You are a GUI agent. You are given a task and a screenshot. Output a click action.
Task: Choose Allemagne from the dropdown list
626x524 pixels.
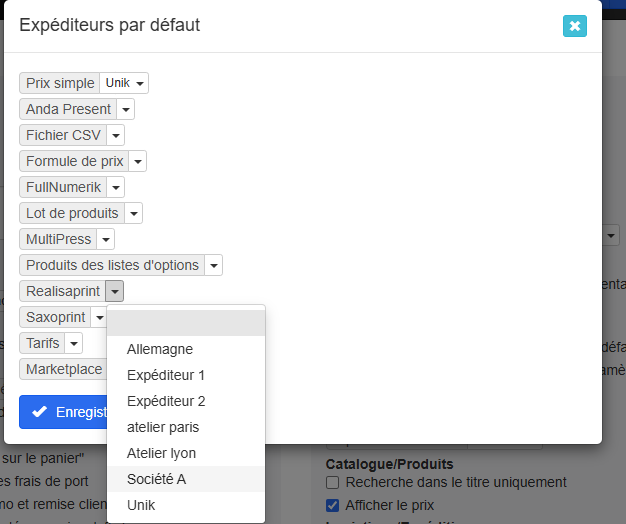coord(186,349)
